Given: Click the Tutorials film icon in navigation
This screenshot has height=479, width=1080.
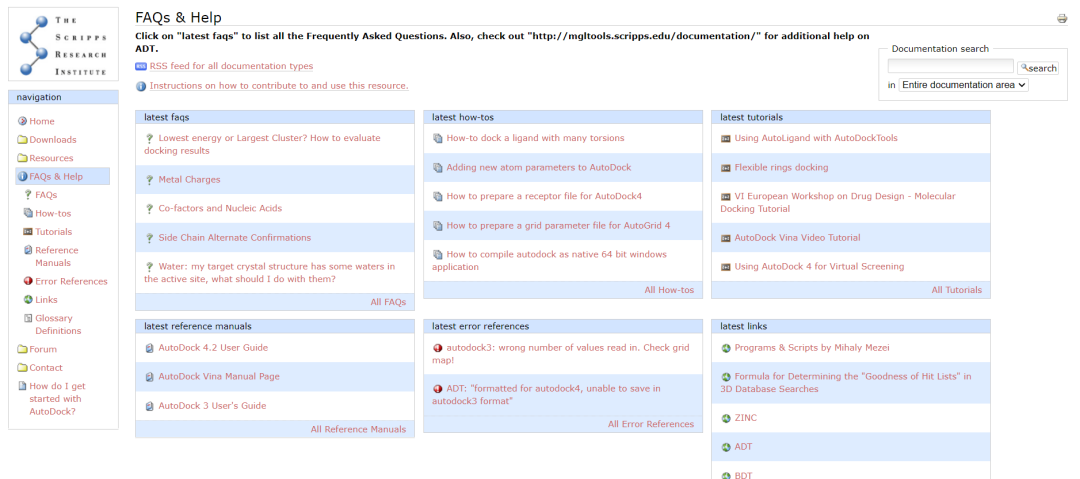Looking at the screenshot, I should pos(28,232).
